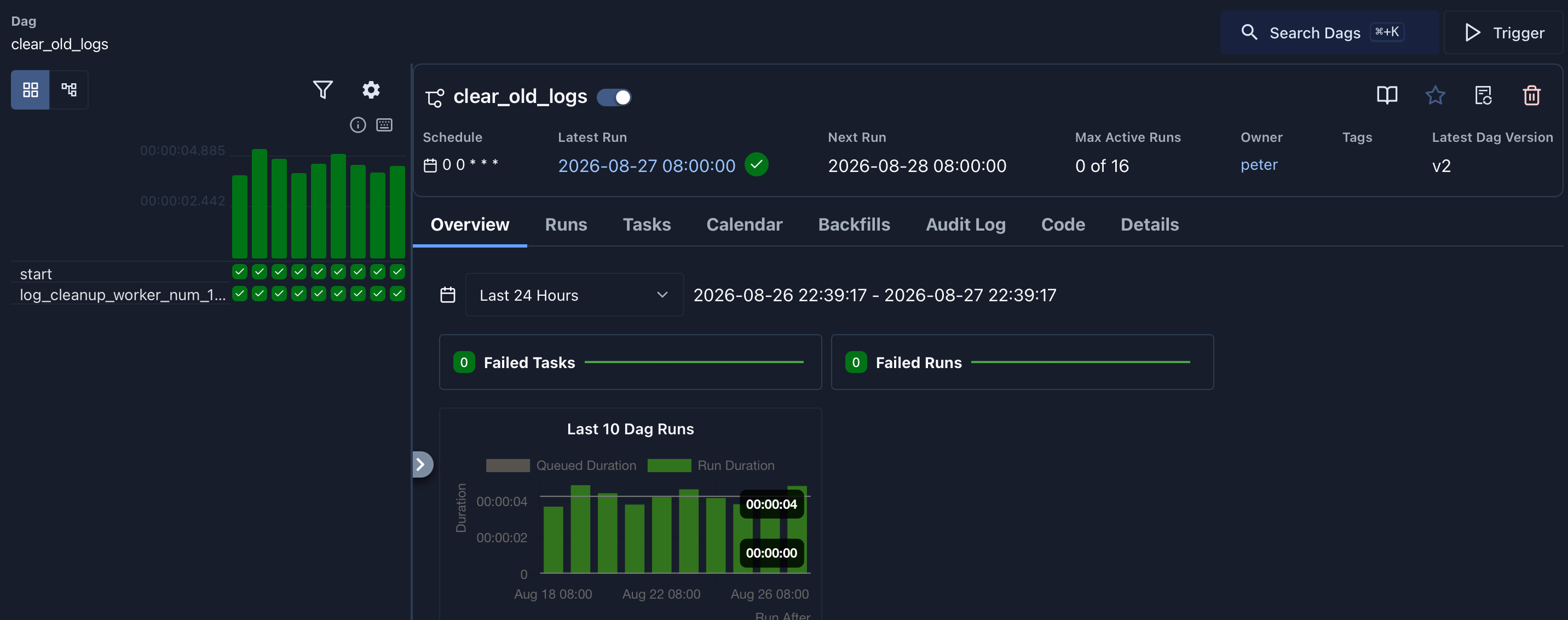The height and width of the screenshot is (620, 1568).
Task: Switch to graph view icon
Action: [x=69, y=90]
